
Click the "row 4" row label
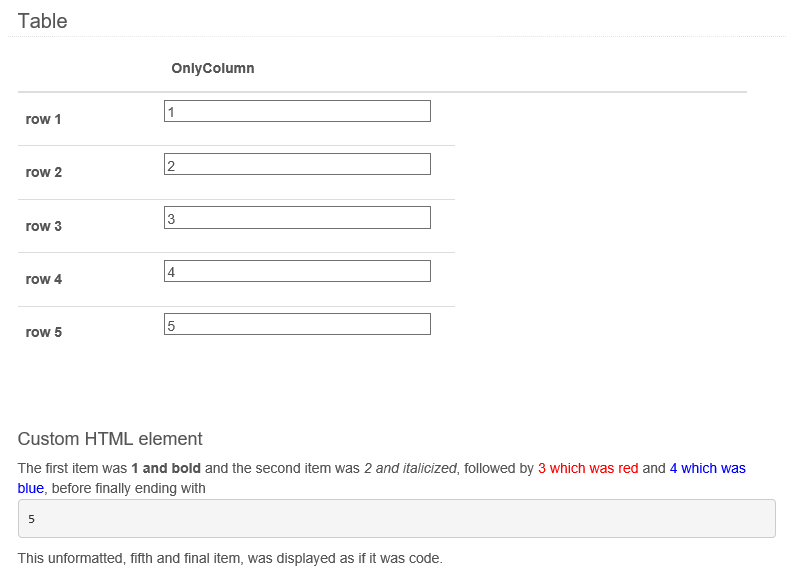click(x=44, y=279)
